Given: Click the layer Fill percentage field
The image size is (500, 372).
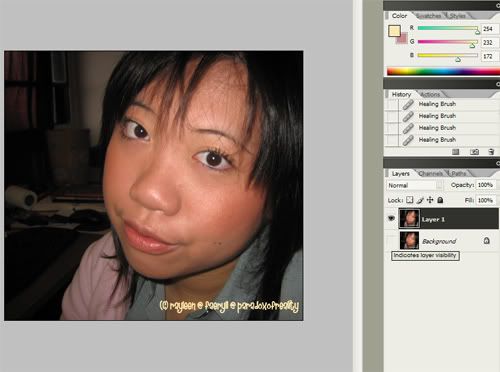Looking at the screenshot, I should pyautogui.click(x=486, y=200).
